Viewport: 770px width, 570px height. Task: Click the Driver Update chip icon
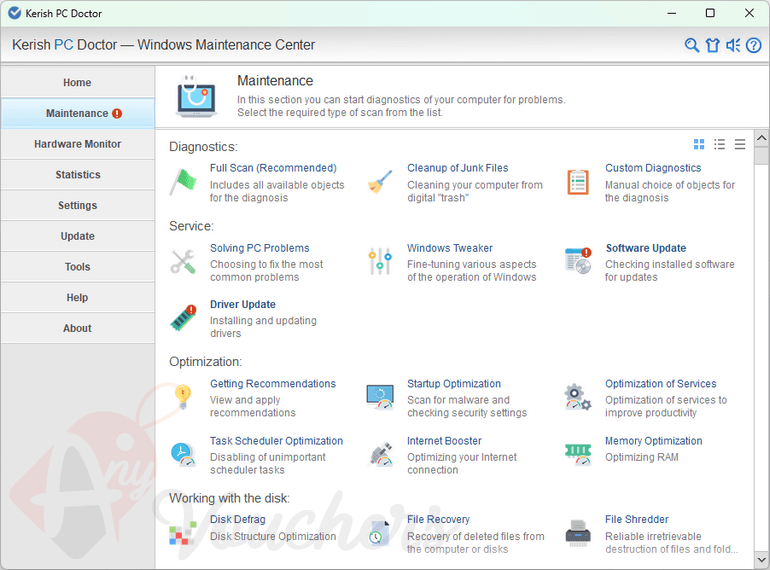coord(184,318)
